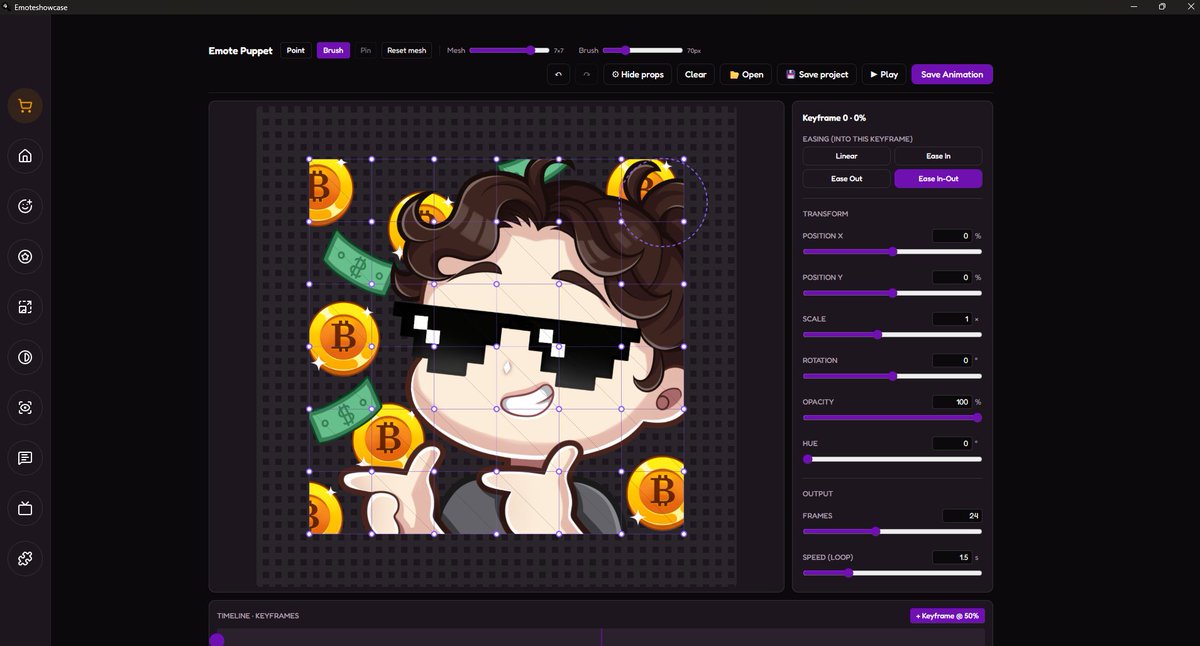1200x646 pixels.
Task: Open the image resize sidebar icon
Action: point(25,307)
